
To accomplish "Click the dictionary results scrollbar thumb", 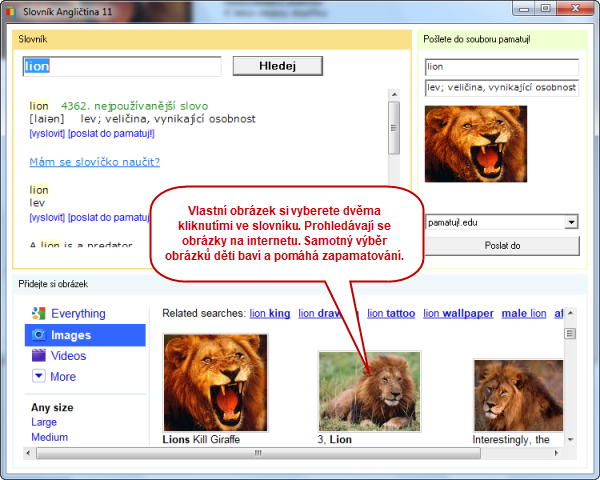I will click(x=394, y=128).
